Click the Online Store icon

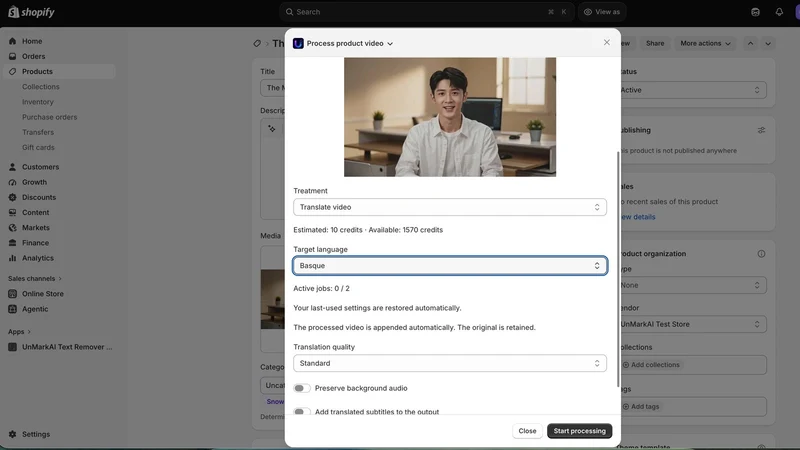tap(13, 294)
